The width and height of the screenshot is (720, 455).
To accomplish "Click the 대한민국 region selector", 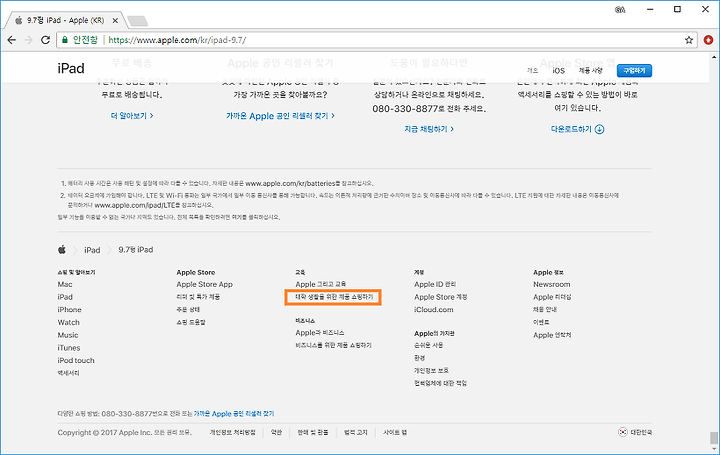I will click(635, 432).
